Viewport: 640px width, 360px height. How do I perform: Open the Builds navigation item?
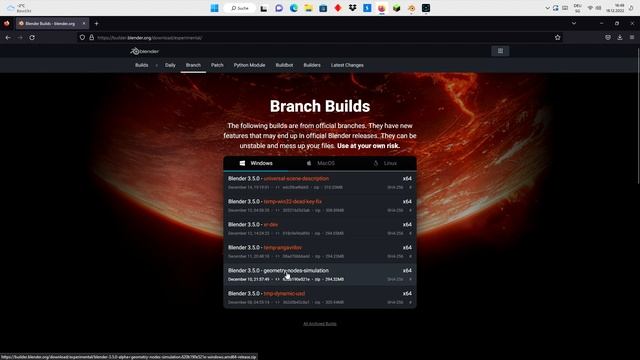click(142, 65)
